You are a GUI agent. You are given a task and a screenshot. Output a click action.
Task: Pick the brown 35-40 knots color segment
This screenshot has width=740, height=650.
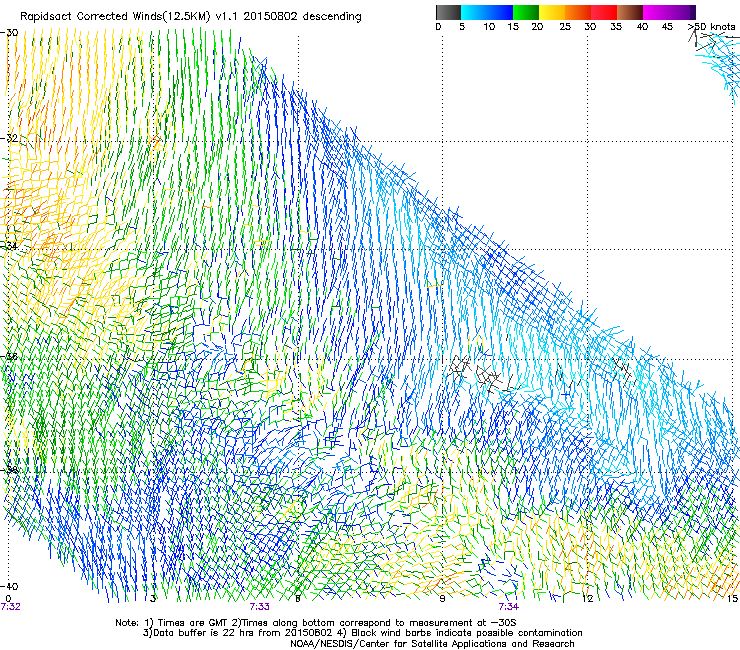coord(630,12)
